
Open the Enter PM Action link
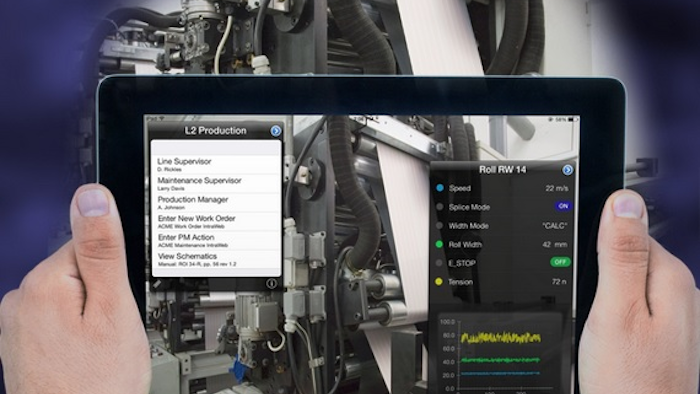[x=216, y=241]
